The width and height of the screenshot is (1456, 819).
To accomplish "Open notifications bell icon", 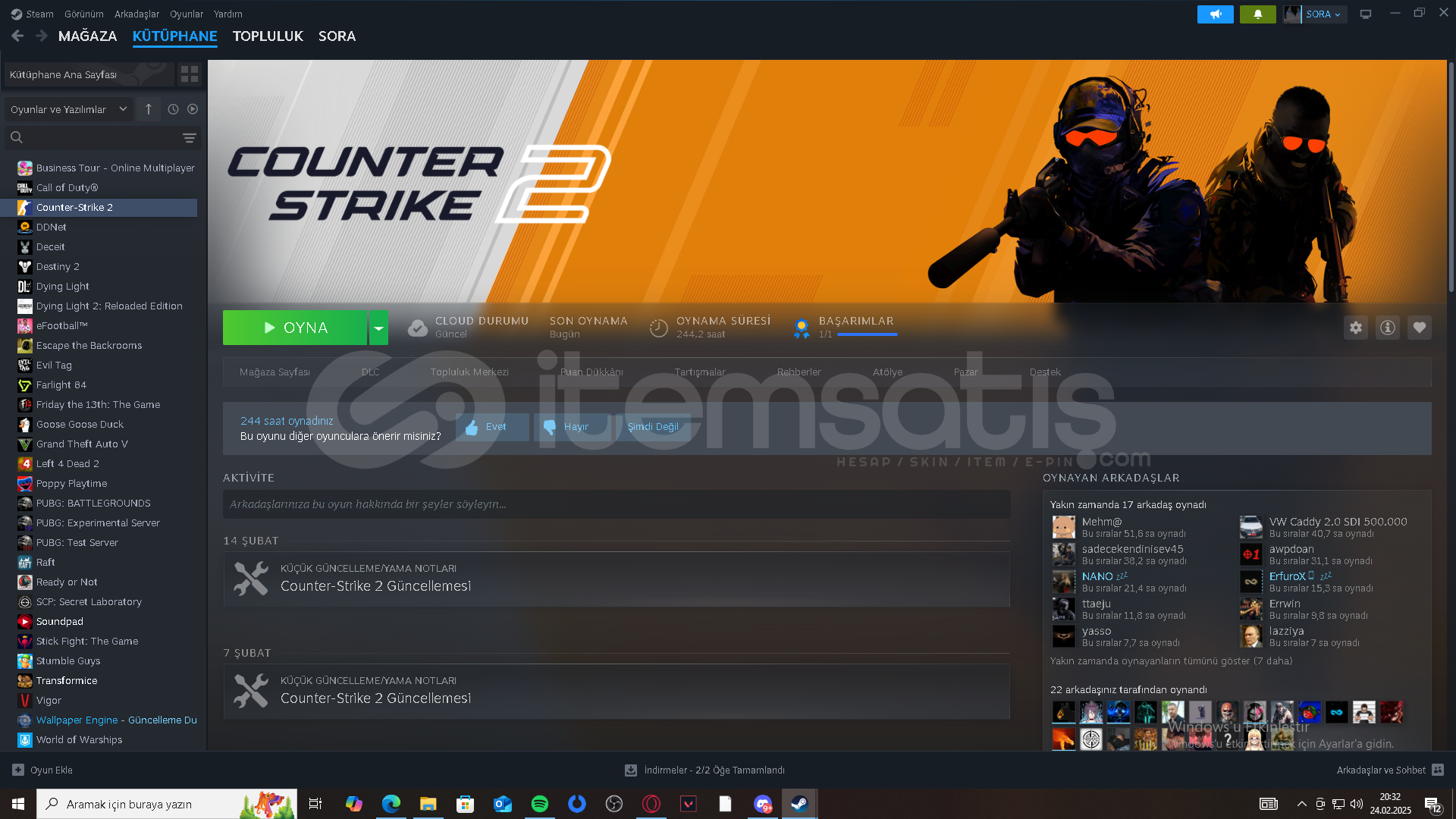I will click(1257, 14).
